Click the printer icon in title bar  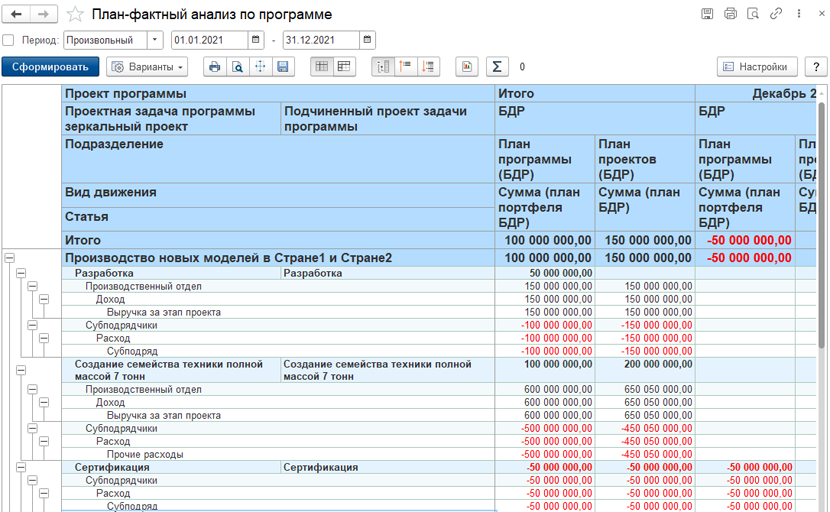point(730,14)
